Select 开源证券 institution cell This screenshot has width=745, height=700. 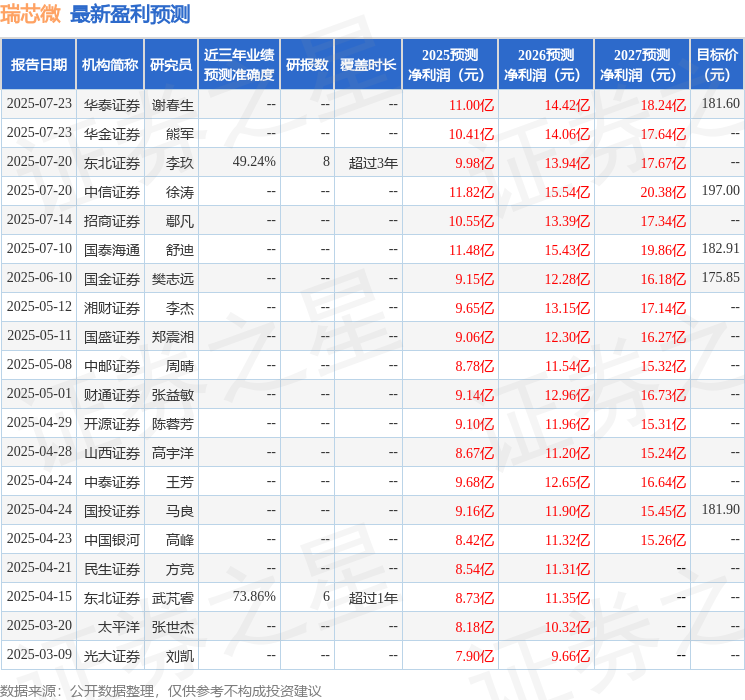112,424
